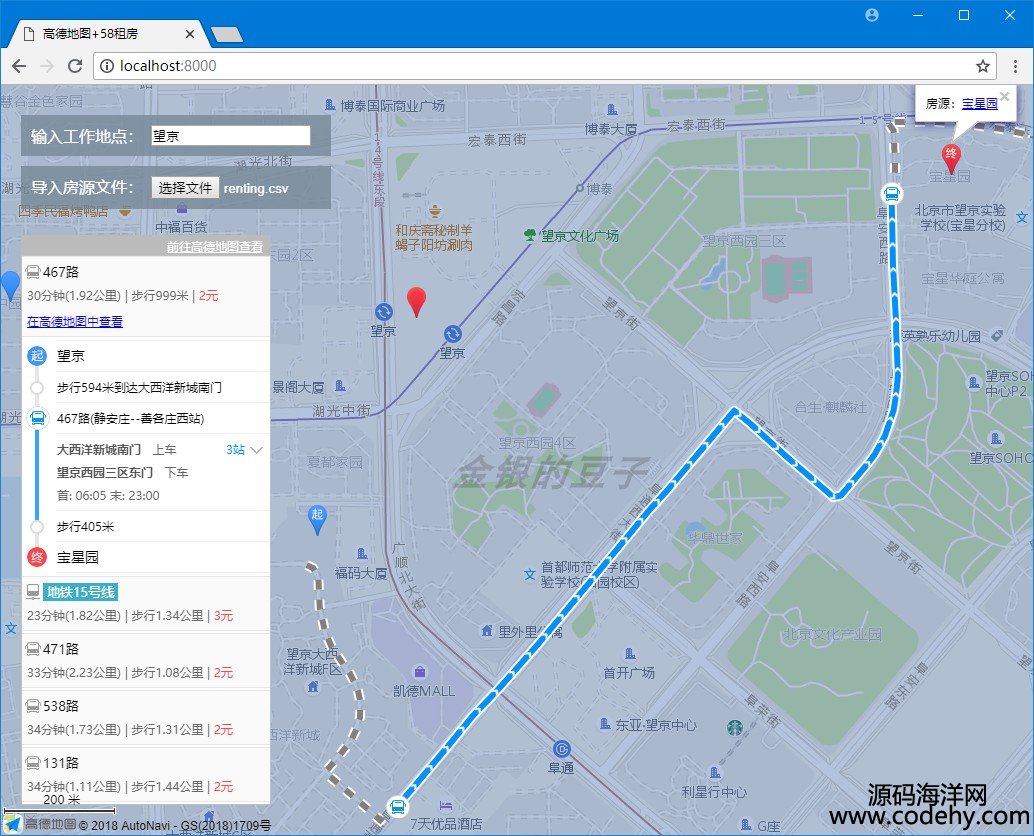Open the 在高德地图中查看 link
Screen dimensions: 1034x836
[x=75, y=322]
